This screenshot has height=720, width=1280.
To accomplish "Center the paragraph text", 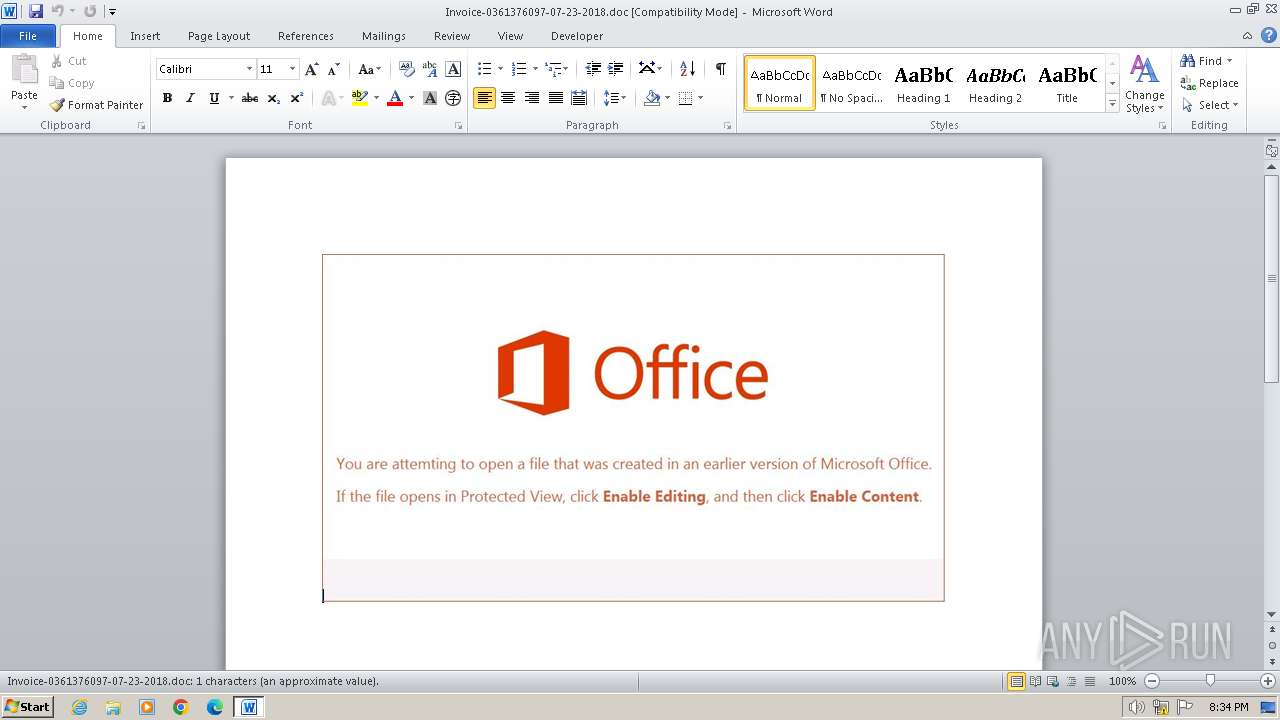I will (508, 98).
